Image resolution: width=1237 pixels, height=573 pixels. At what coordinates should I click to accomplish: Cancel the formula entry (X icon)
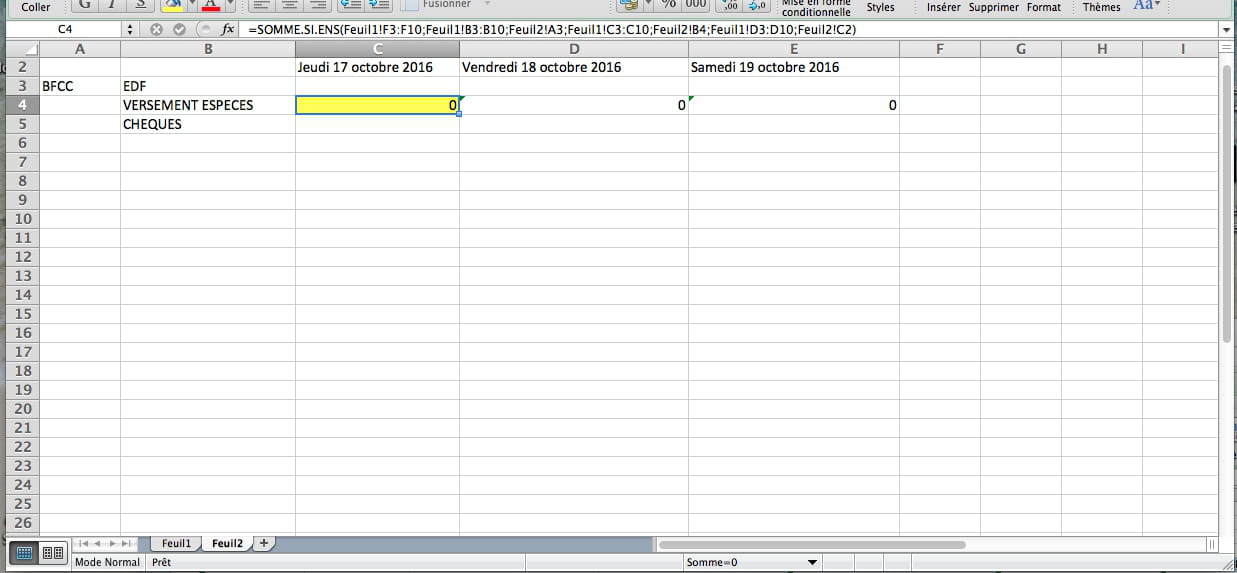[x=157, y=30]
